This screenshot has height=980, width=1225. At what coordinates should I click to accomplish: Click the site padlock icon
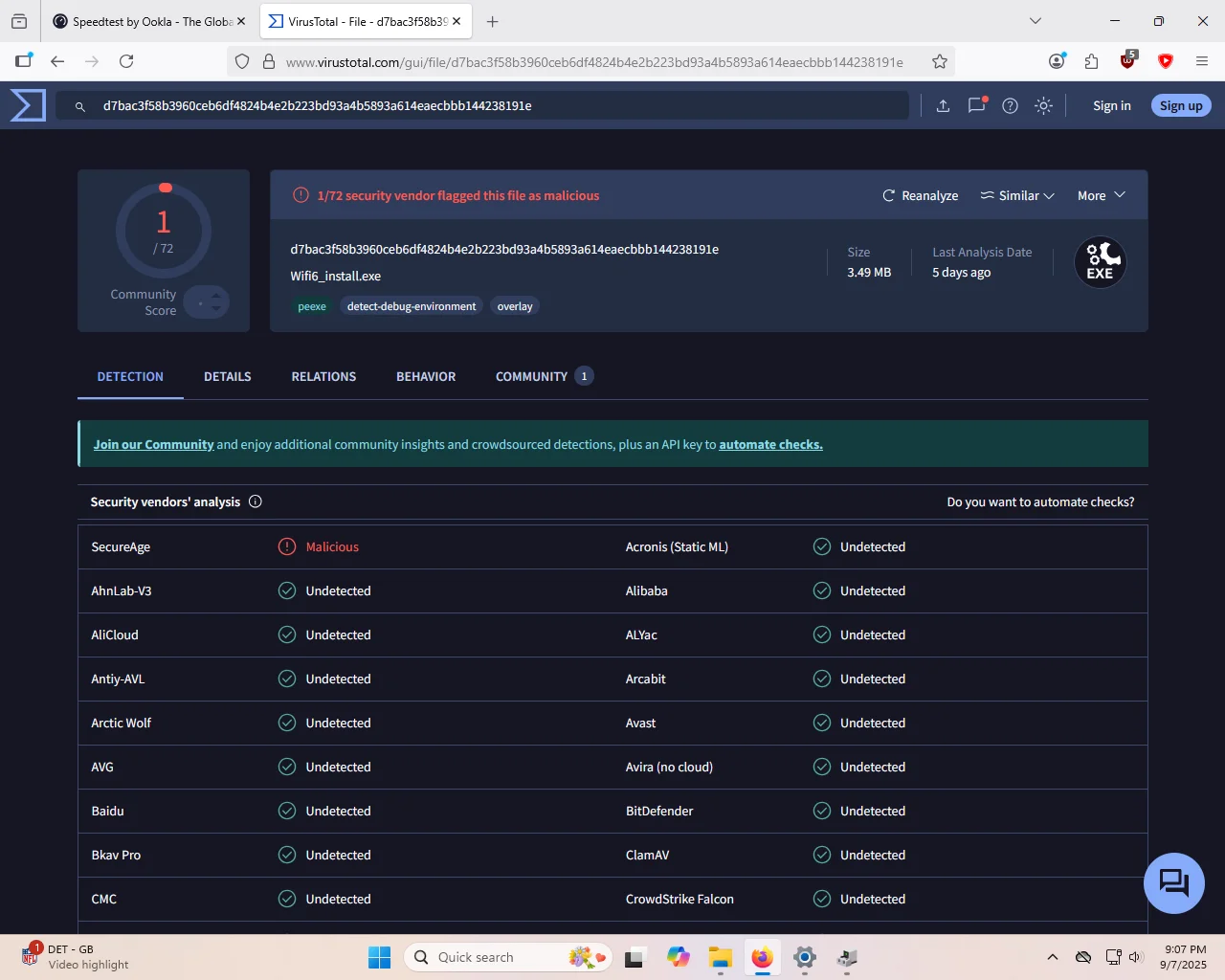pos(269,61)
